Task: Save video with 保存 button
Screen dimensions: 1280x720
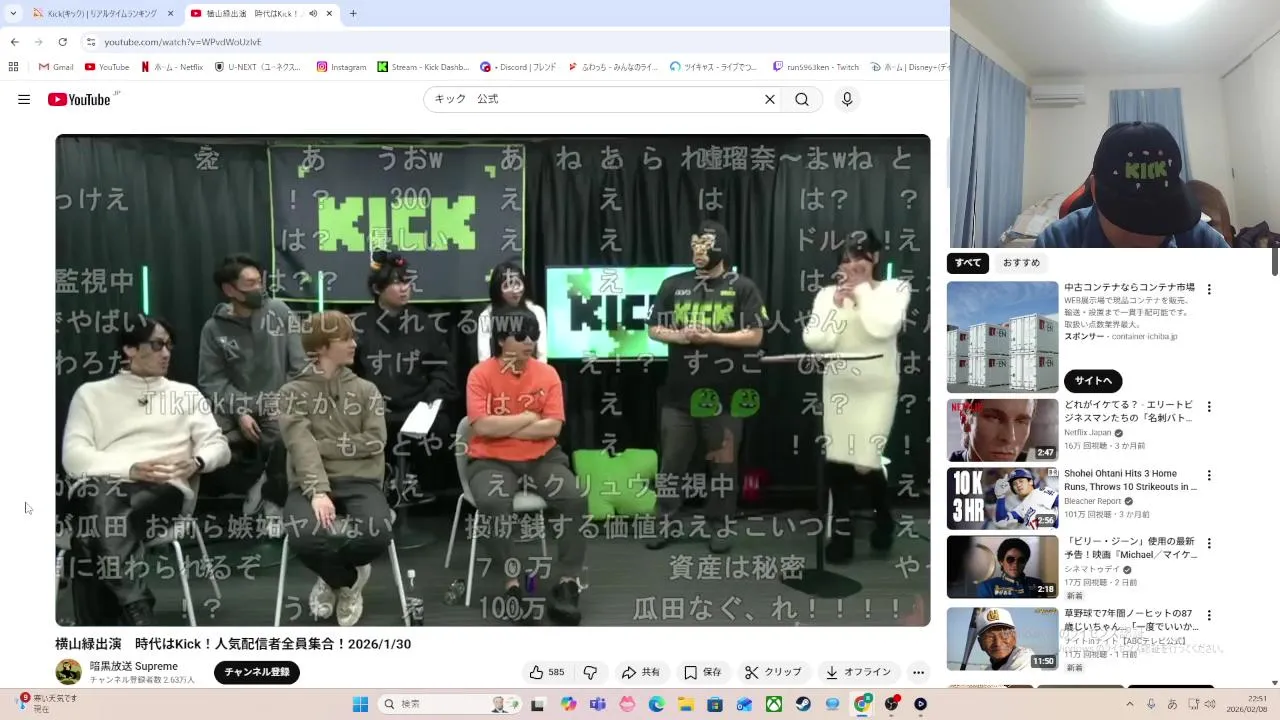Action: [x=702, y=673]
